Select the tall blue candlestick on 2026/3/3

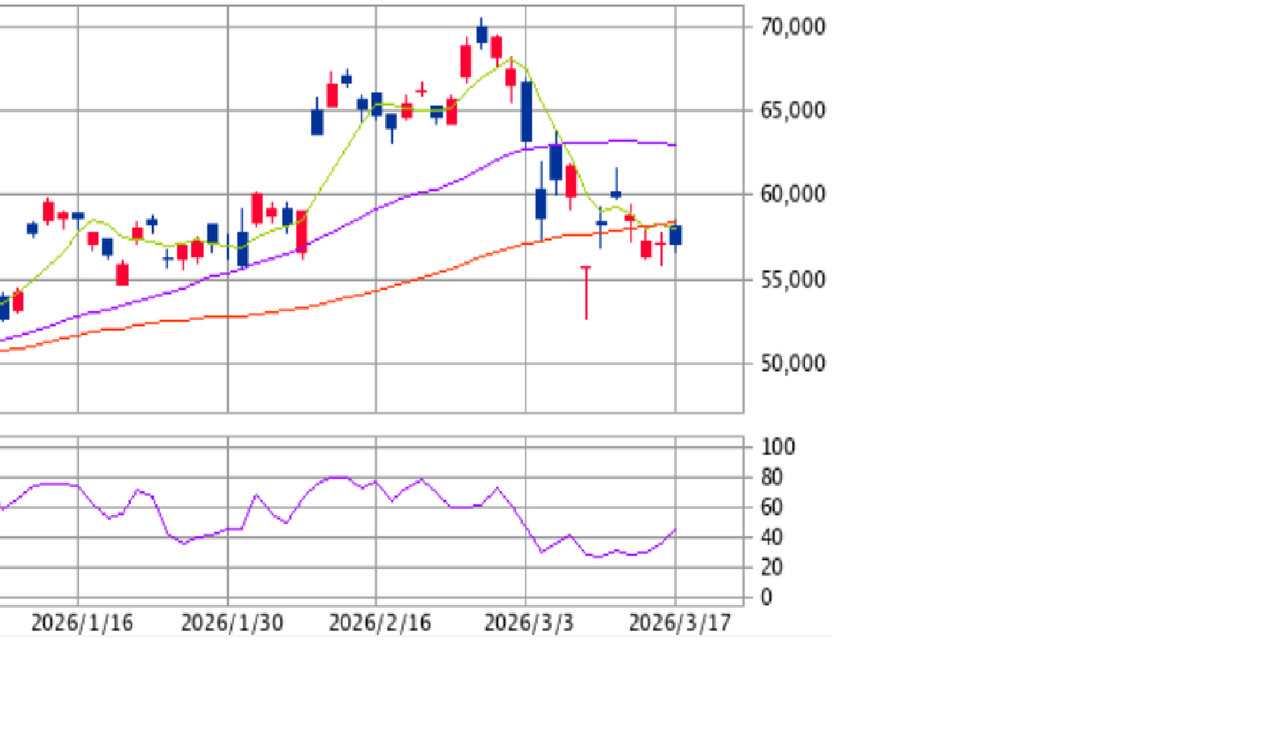tap(526, 111)
